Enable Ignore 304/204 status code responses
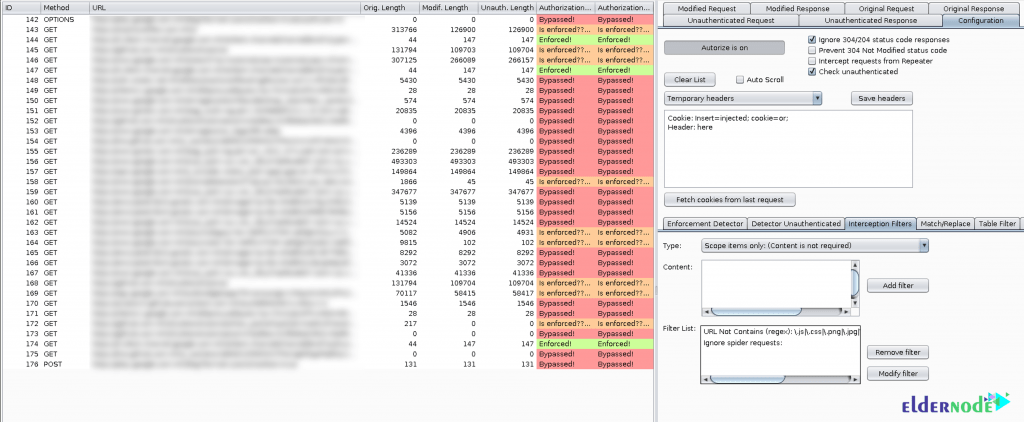1024x422 pixels. (x=812, y=40)
